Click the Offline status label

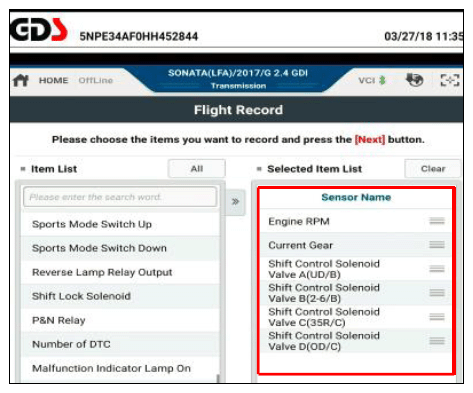pos(96,80)
